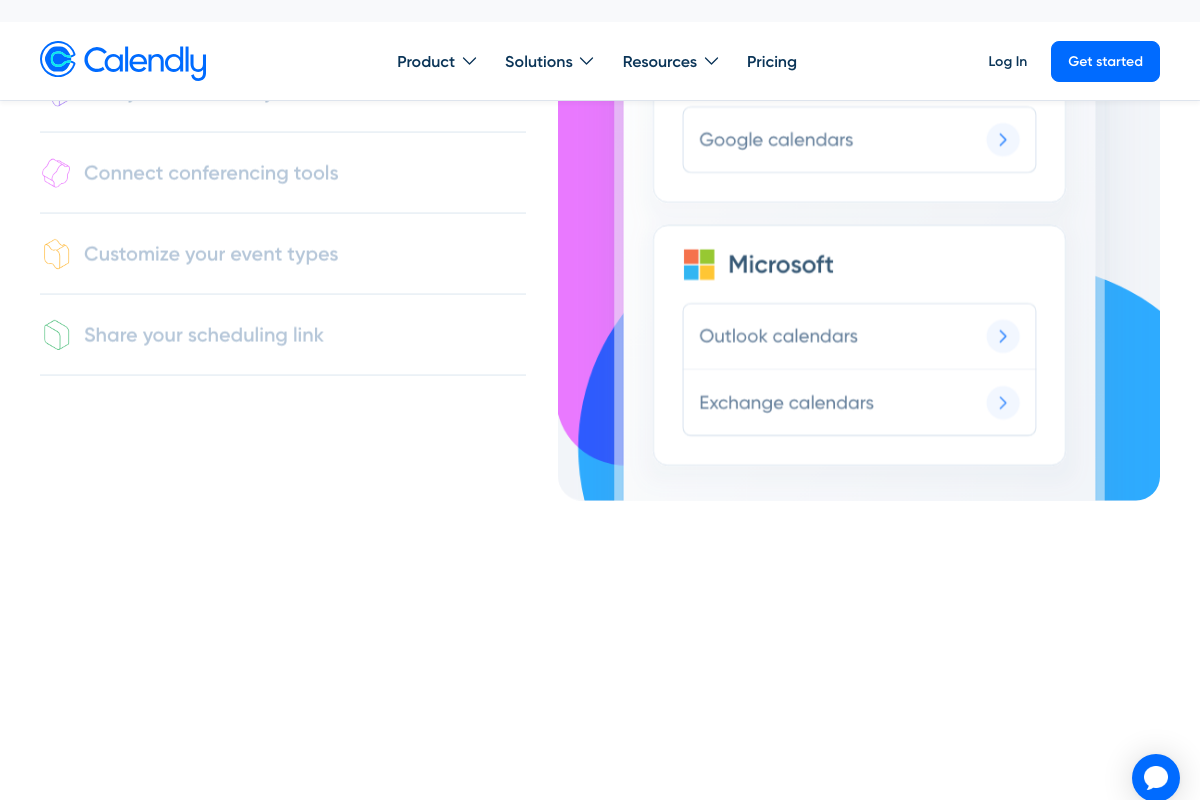
Task: Click the Get started button
Action: coord(1105,61)
